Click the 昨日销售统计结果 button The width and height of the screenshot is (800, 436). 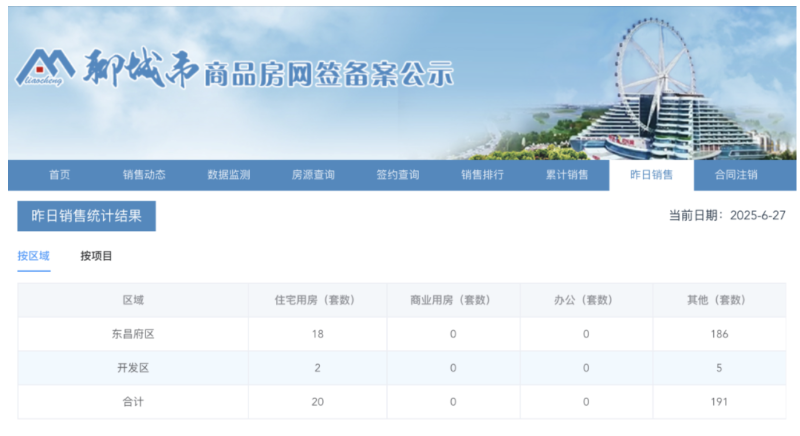tap(87, 216)
